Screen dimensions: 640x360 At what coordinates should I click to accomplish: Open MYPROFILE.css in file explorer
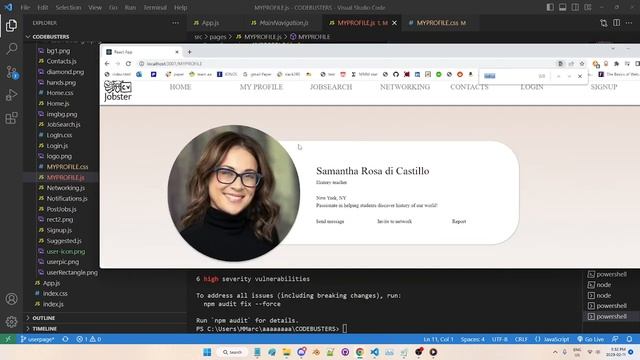pos(67,167)
